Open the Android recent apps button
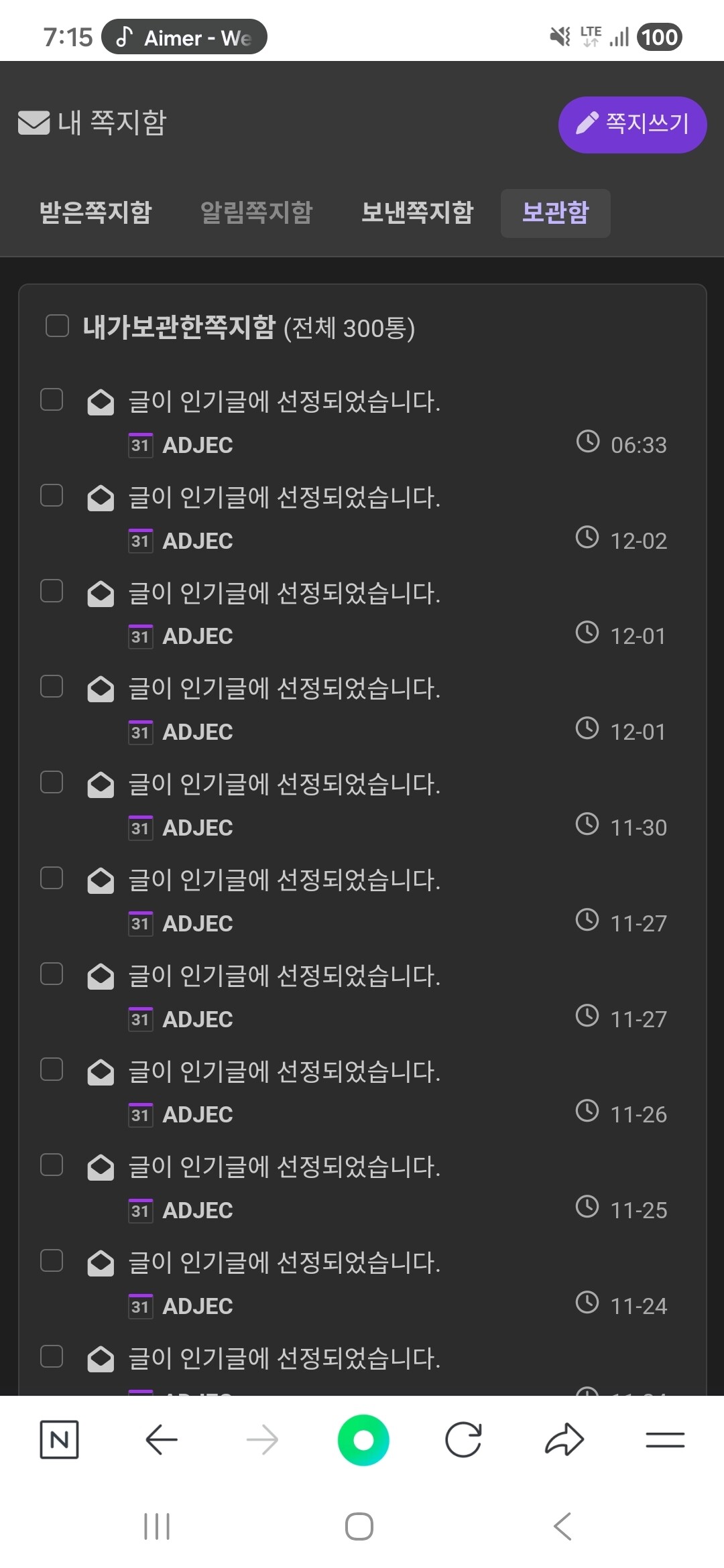Image resolution: width=724 pixels, height=1568 pixels. pyautogui.click(x=157, y=1526)
